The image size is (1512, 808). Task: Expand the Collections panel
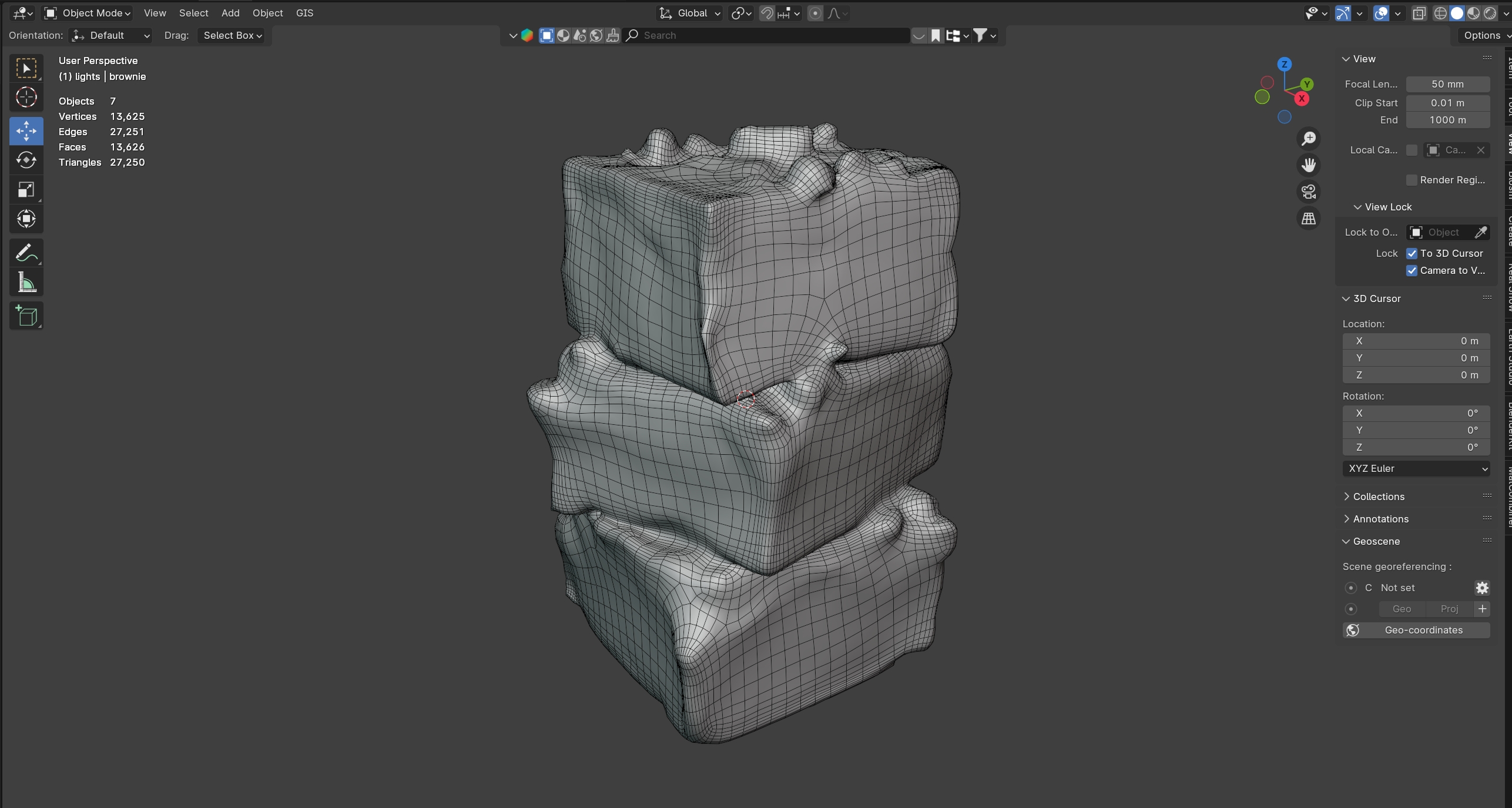point(1378,497)
